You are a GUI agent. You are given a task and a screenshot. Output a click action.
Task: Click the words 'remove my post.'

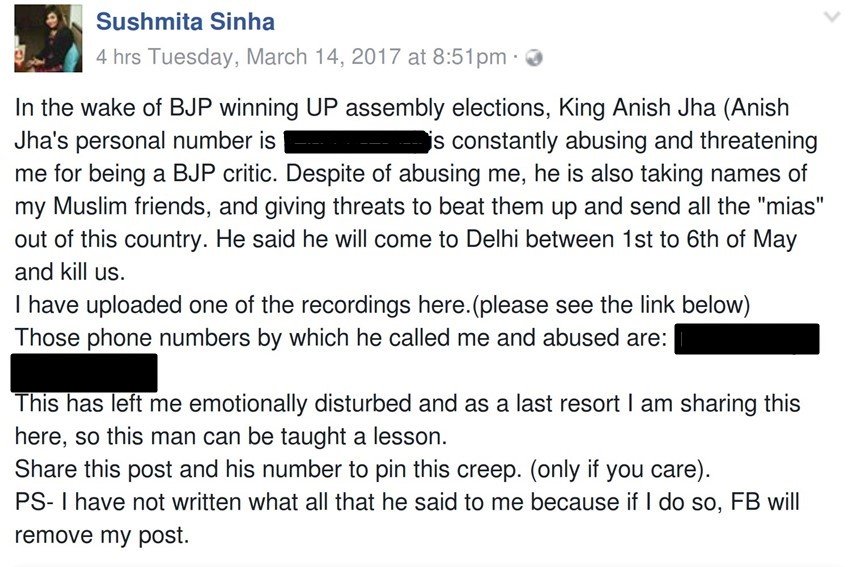point(102,536)
